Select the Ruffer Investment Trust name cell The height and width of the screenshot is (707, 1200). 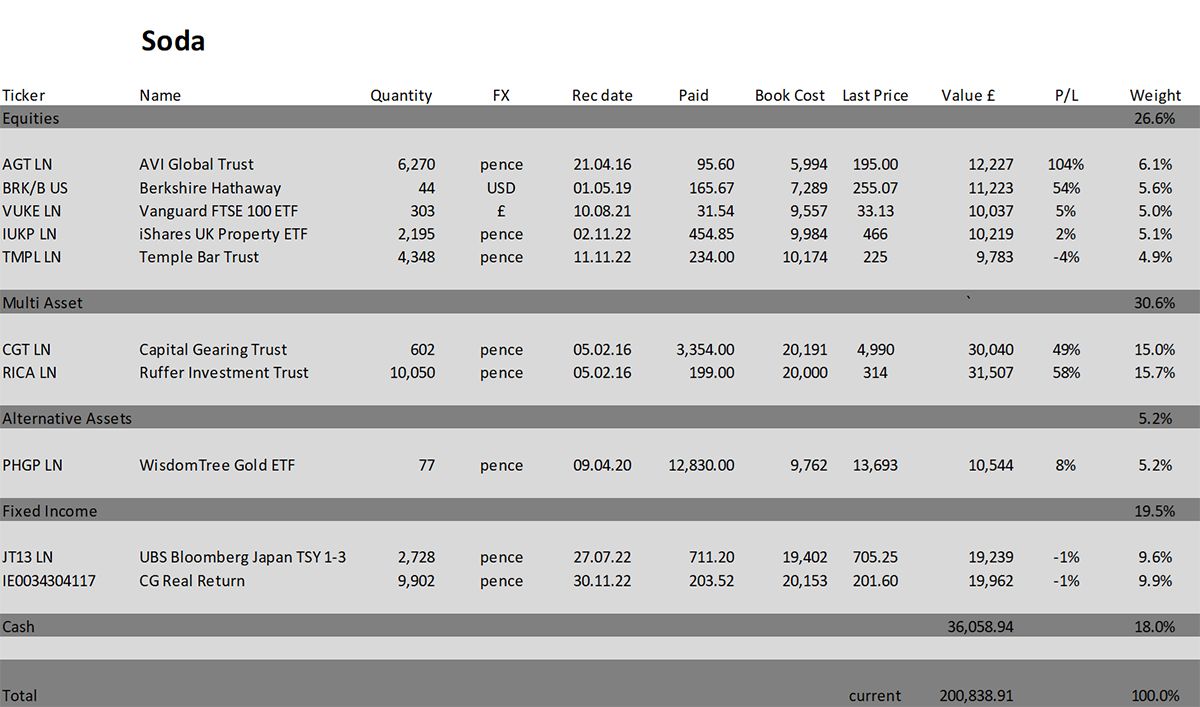224,373
